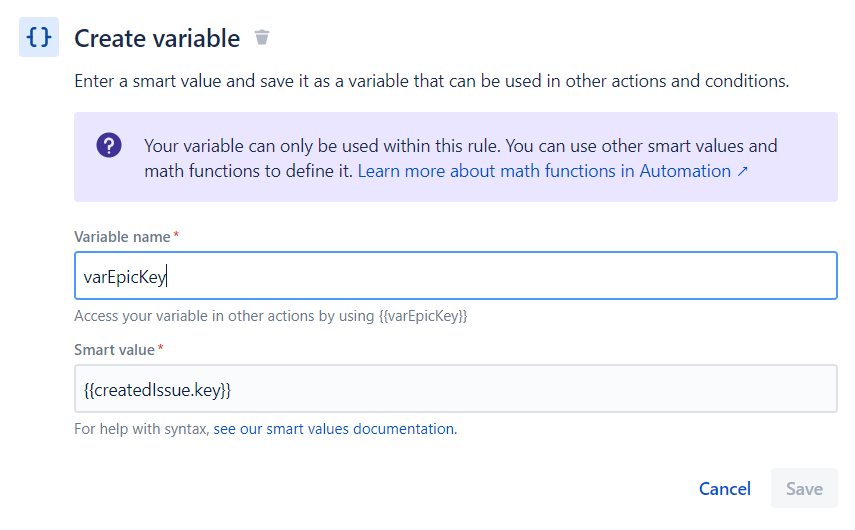Focus the Variable name input field
The image size is (855, 530).
(455, 275)
